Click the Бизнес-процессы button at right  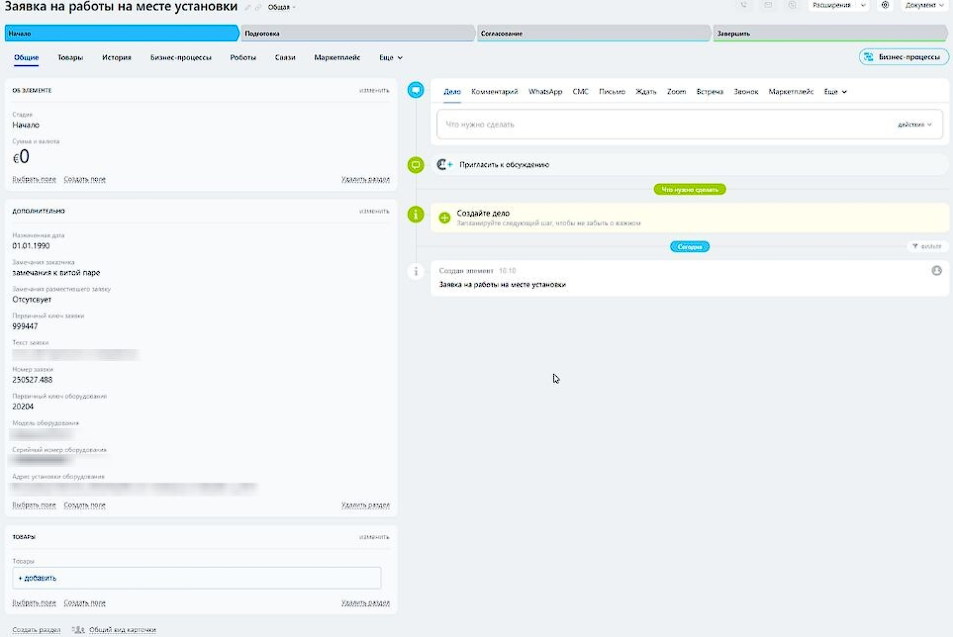pyautogui.click(x=904, y=57)
